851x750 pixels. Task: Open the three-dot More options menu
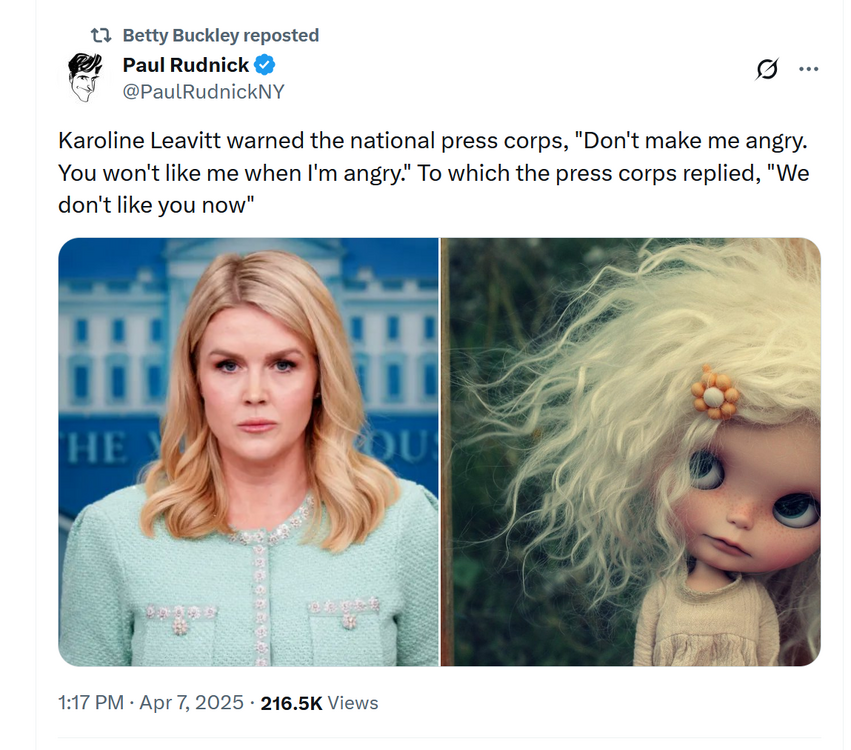[x=808, y=69]
